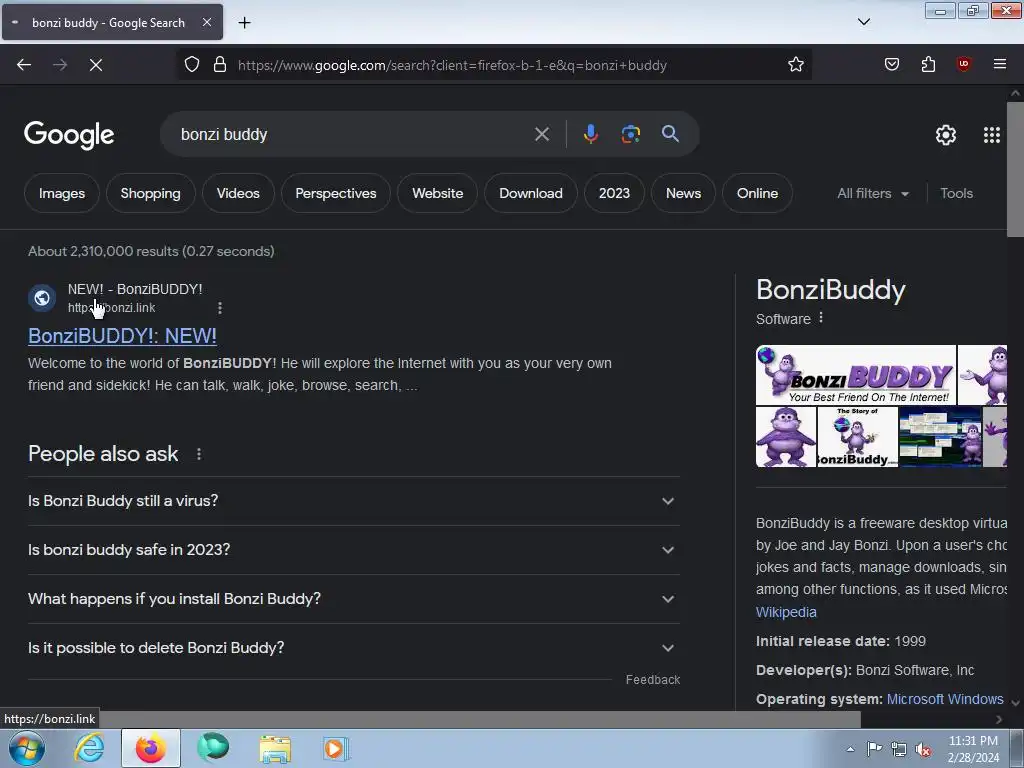
Task: Open the uBlock Origin extension icon
Action: [963, 64]
